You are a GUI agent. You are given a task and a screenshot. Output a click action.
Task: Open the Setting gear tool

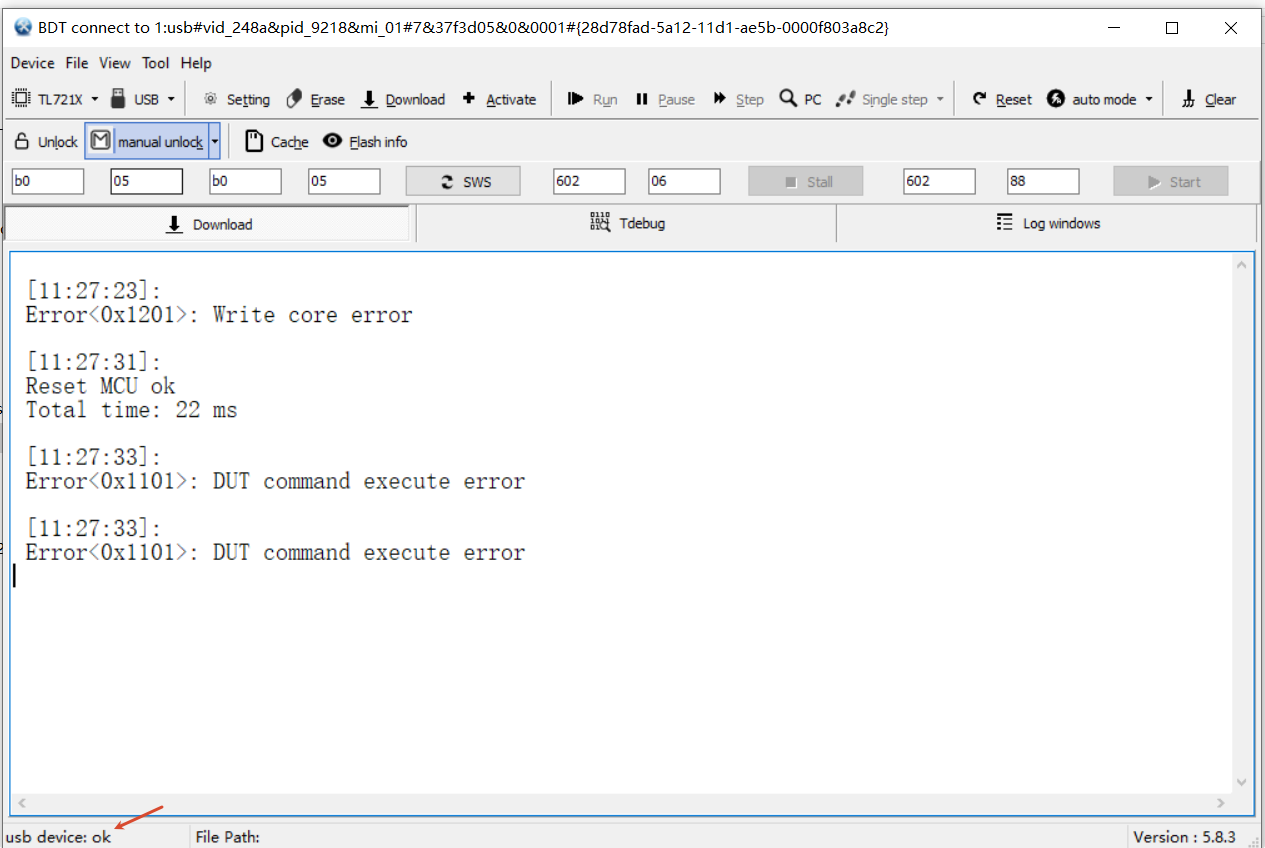(236, 99)
